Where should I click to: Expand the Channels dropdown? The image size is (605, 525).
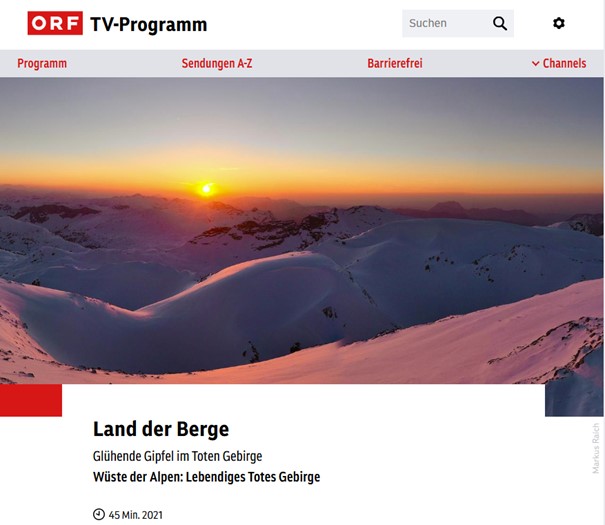coord(559,63)
